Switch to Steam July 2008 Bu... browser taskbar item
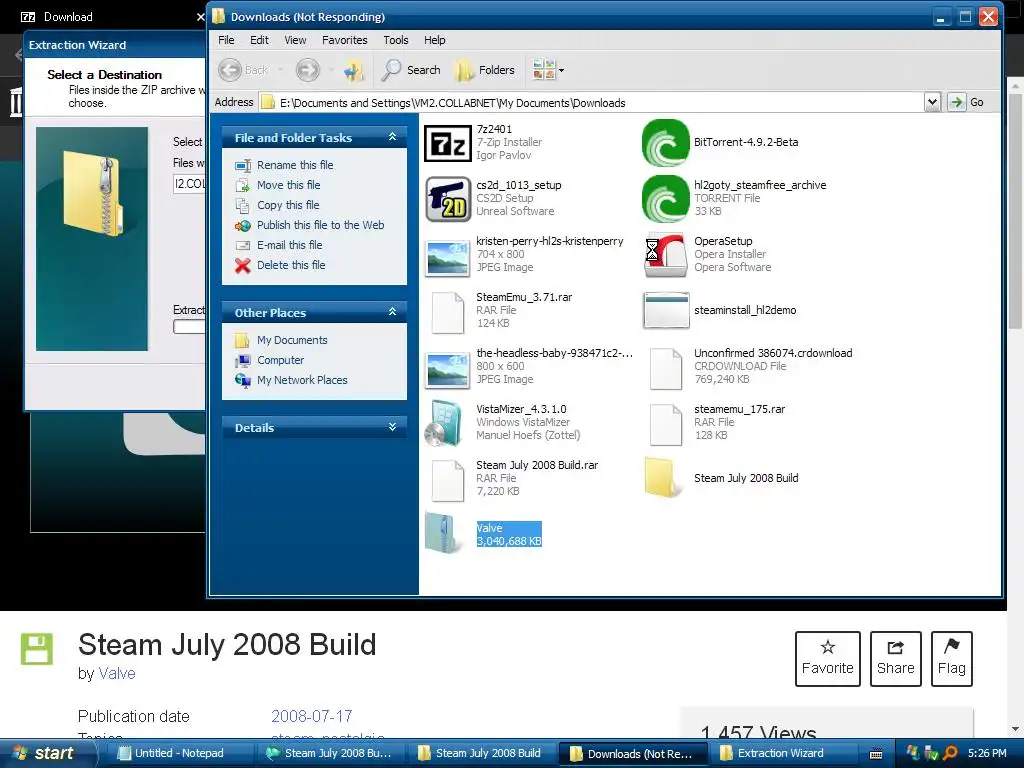Image resolution: width=1024 pixels, height=768 pixels. pyautogui.click(x=330, y=753)
